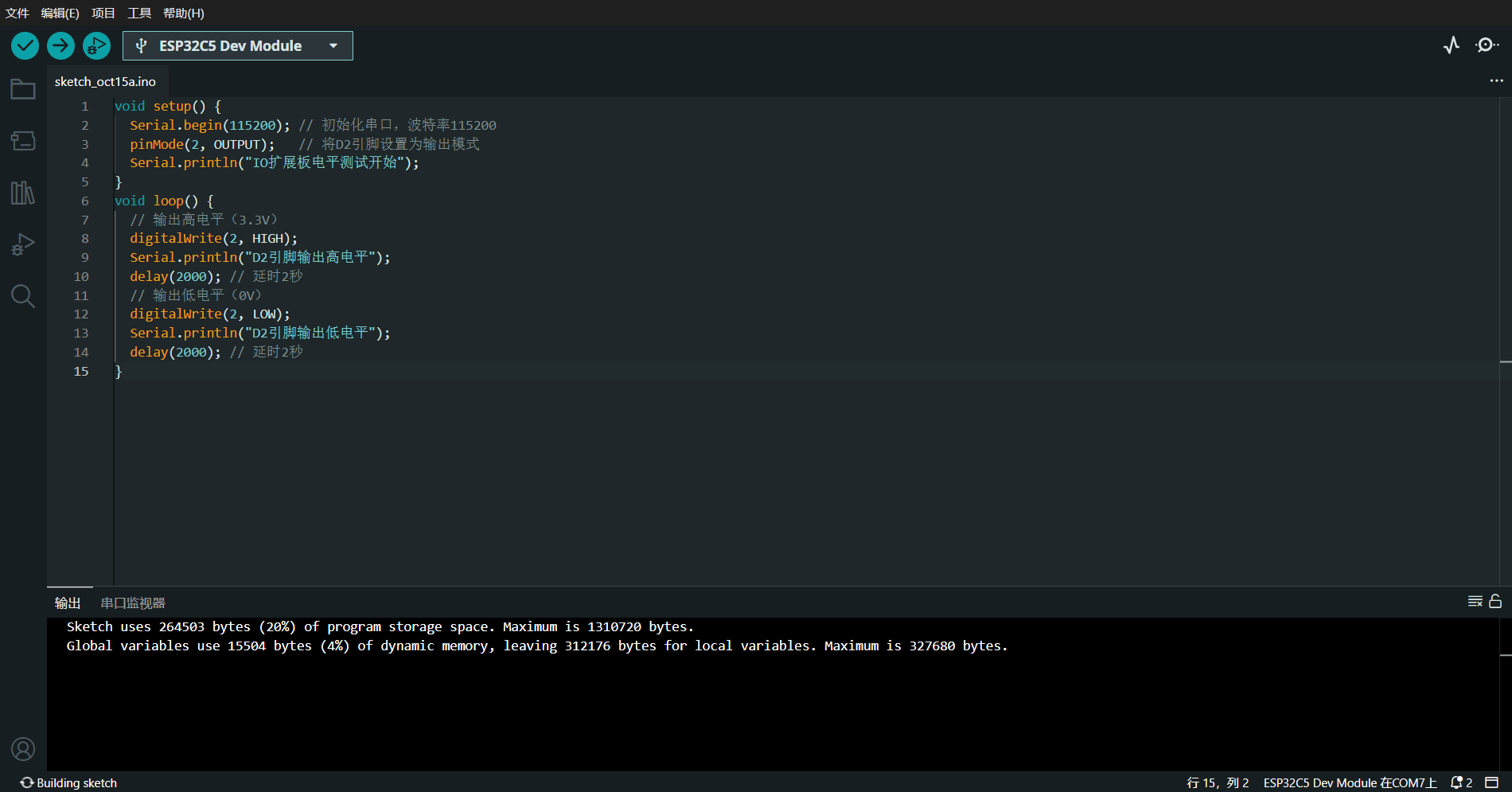Click the Verify sketch checkmark button
This screenshot has height=792, width=1512.
click(x=25, y=46)
